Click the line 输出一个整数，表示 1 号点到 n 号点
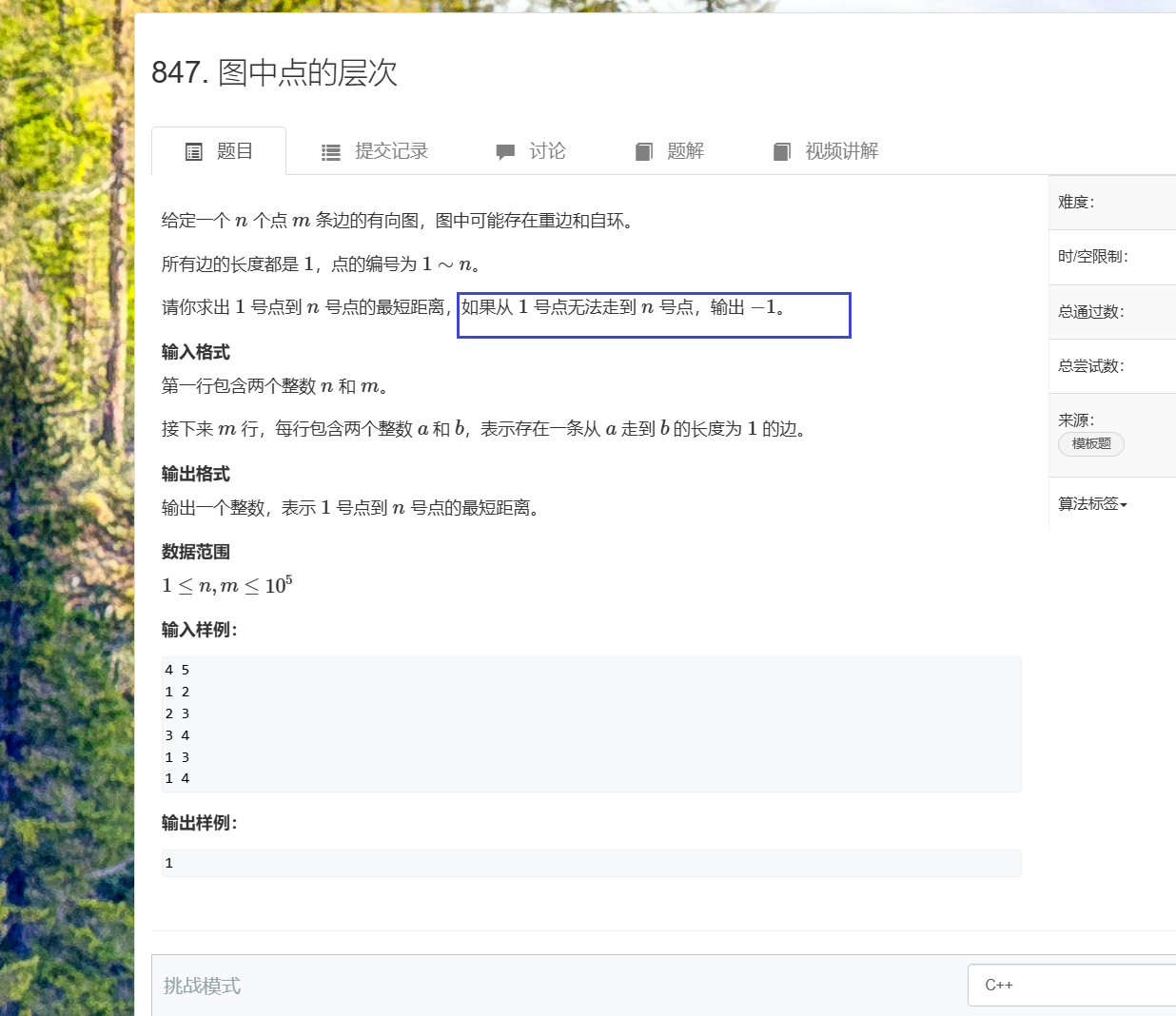Viewport: 1176px width, 1016px height. click(x=352, y=508)
